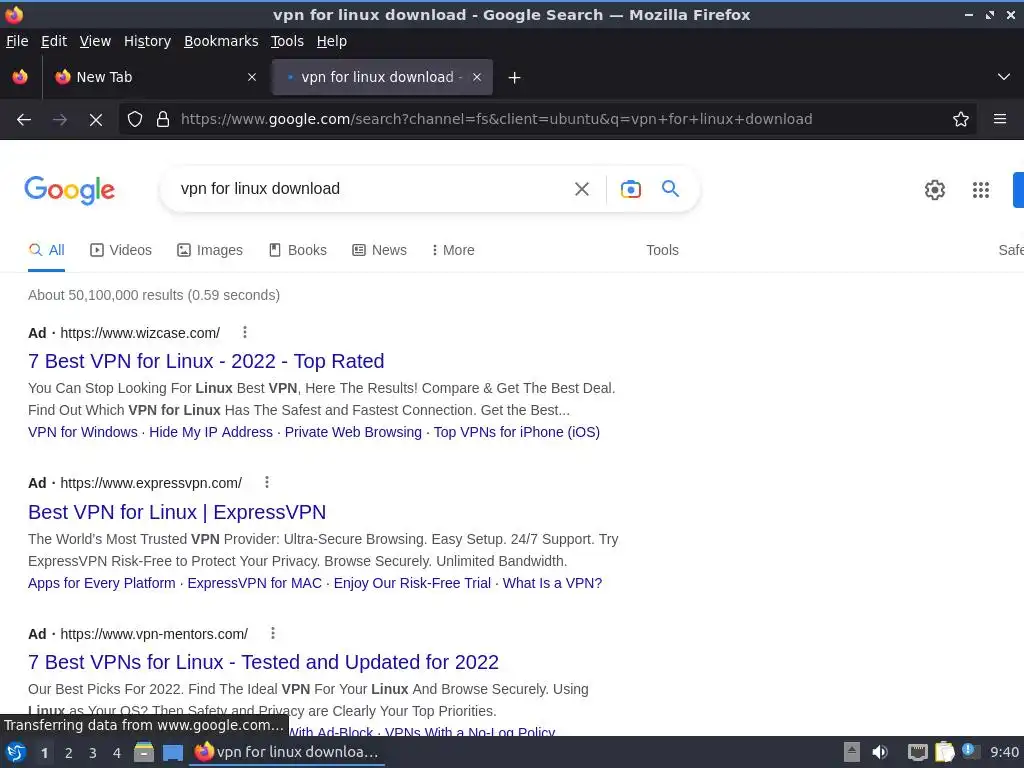Switch to Books results
The image size is (1024, 768).
tap(298, 250)
